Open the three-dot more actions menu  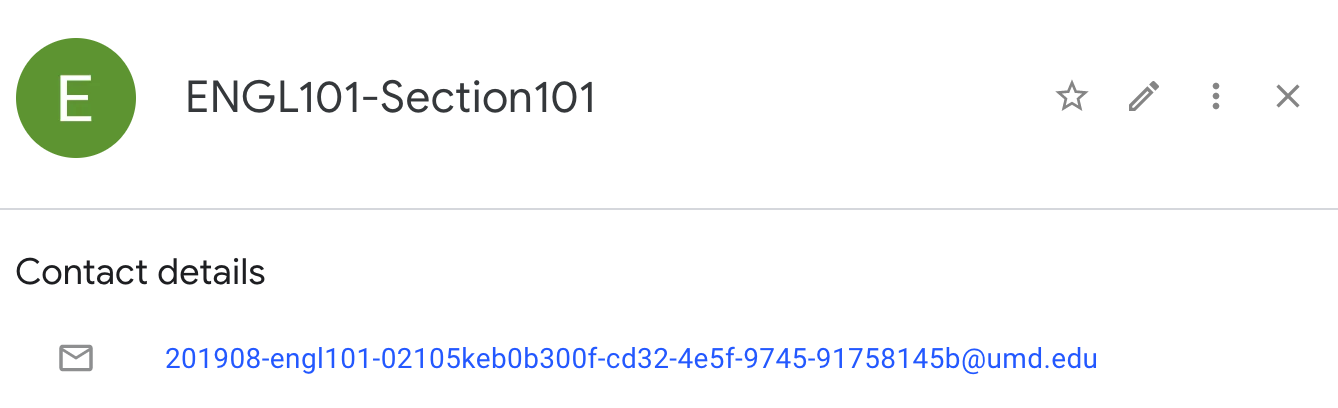click(x=1216, y=97)
